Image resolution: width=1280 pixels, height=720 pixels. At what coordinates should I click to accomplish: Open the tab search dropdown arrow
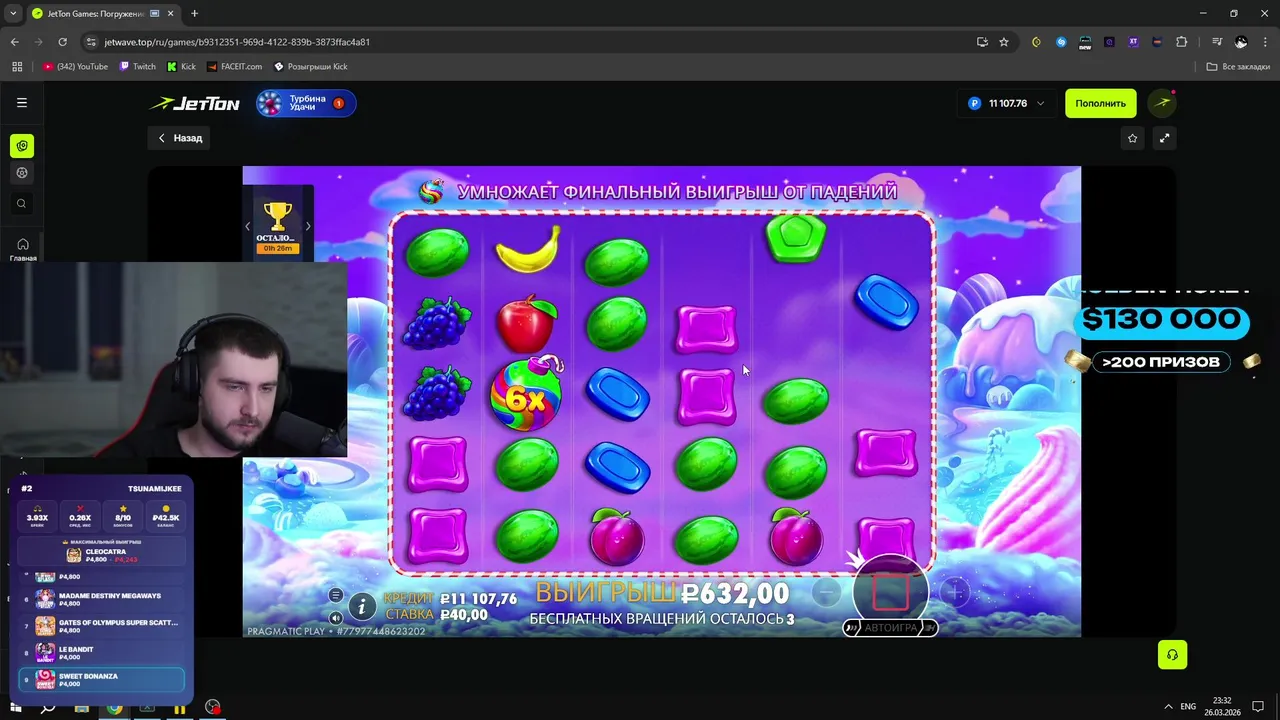(12, 13)
